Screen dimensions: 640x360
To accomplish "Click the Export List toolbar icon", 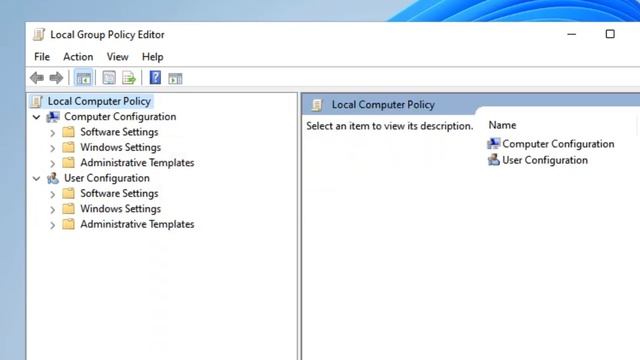I will (129, 78).
